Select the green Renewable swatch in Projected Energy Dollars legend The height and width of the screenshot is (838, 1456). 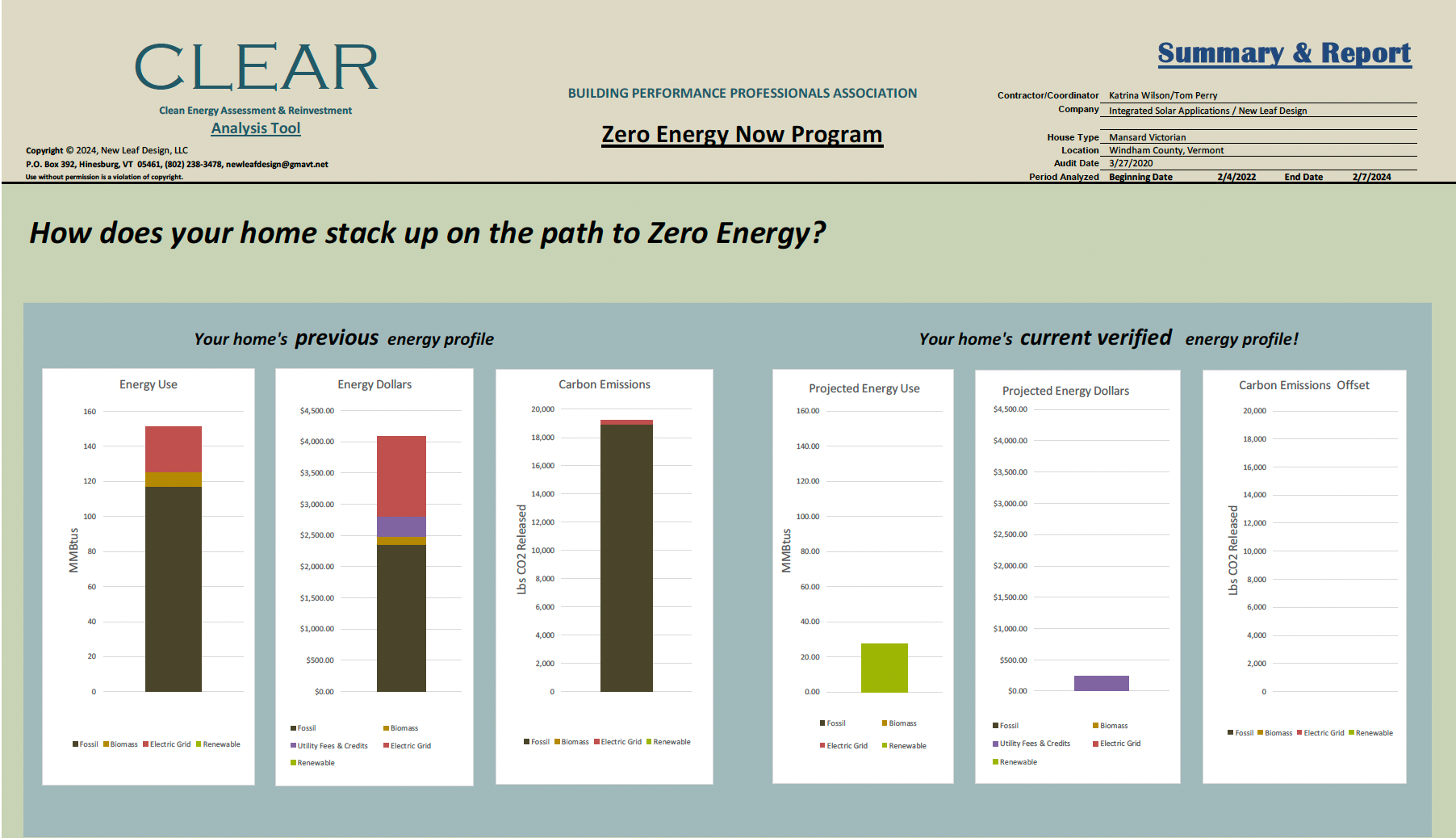994,761
